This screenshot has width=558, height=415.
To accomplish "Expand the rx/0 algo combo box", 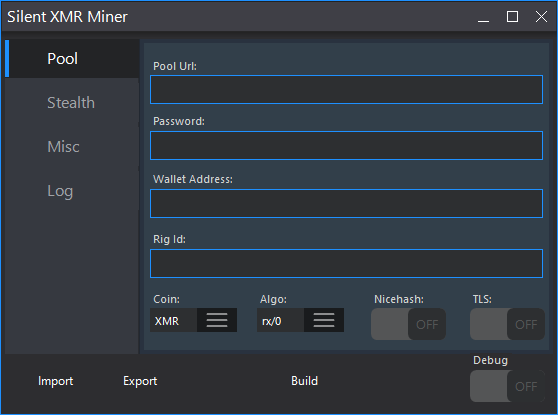I will coord(300,320).
